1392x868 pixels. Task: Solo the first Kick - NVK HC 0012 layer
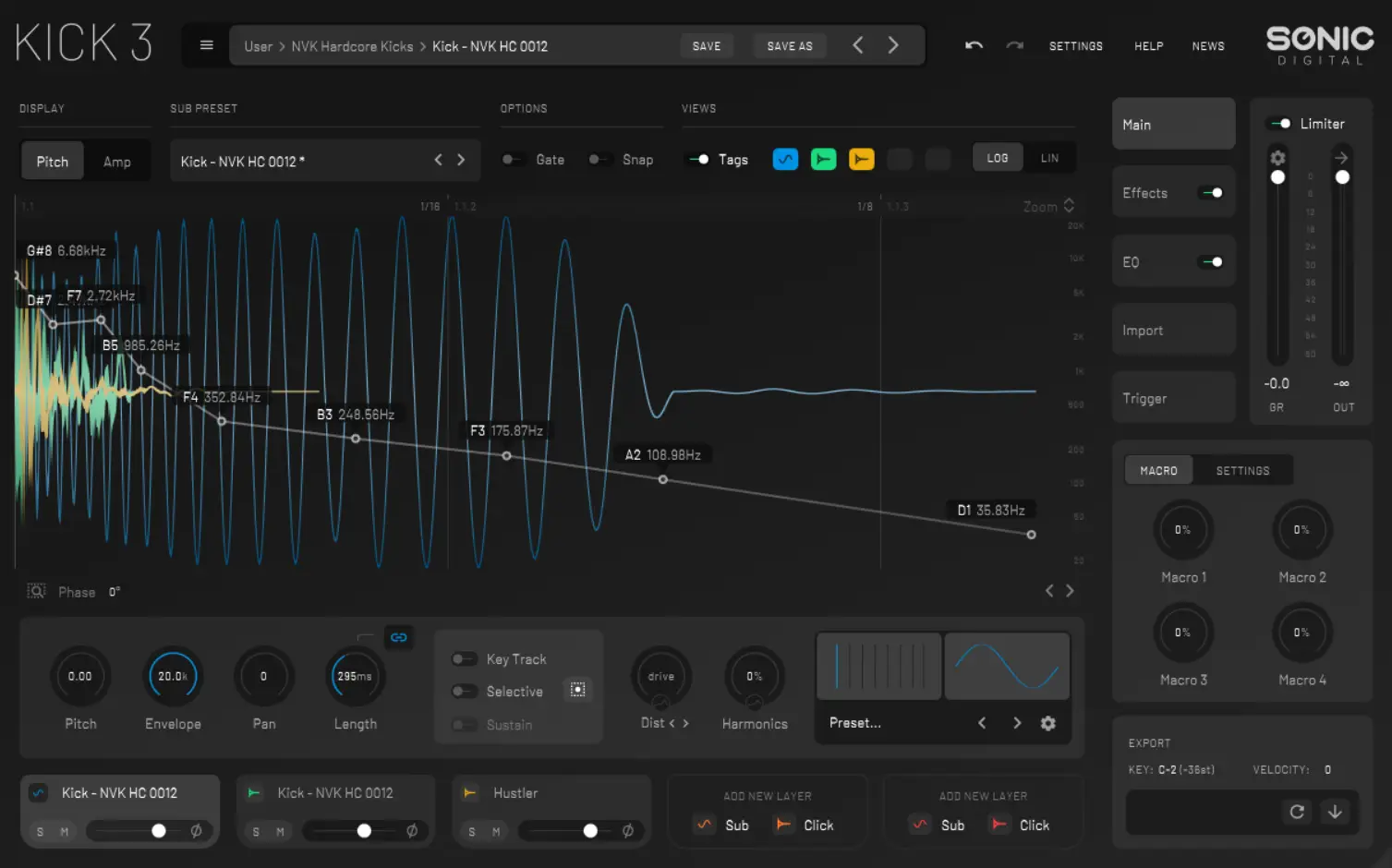tap(40, 832)
